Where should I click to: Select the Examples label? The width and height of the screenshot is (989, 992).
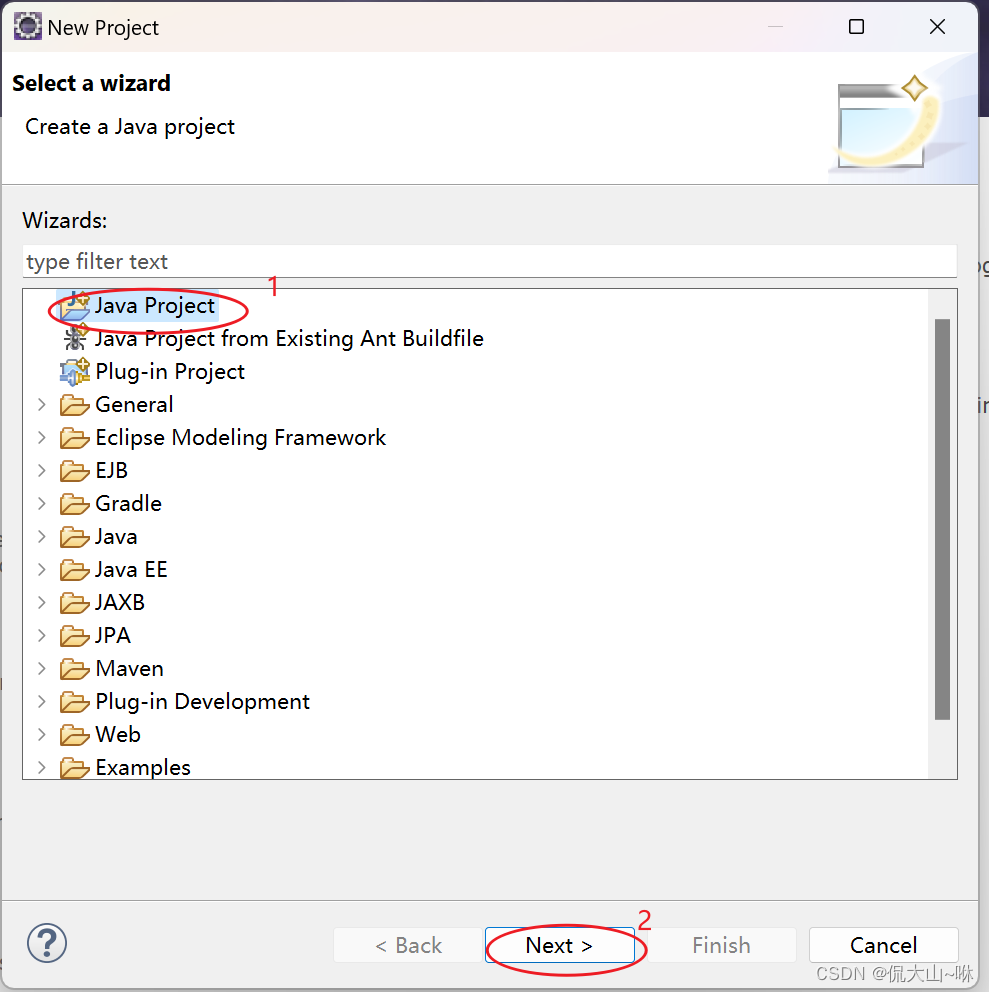coord(143,767)
